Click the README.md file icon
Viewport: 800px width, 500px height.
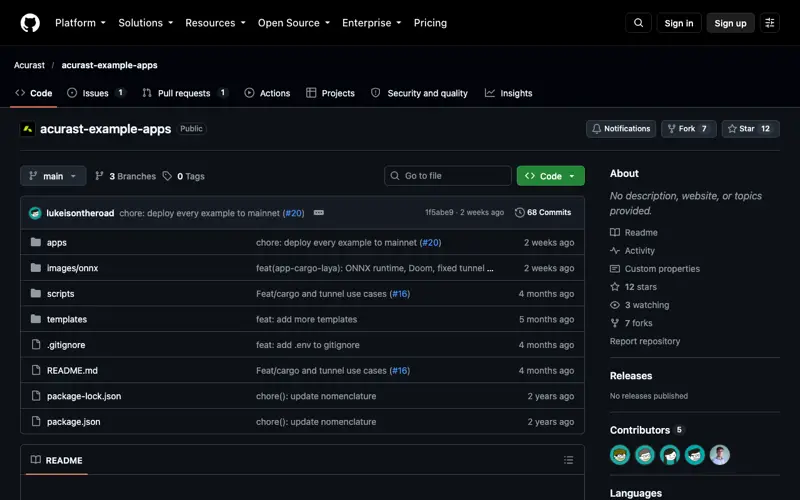pos(36,370)
